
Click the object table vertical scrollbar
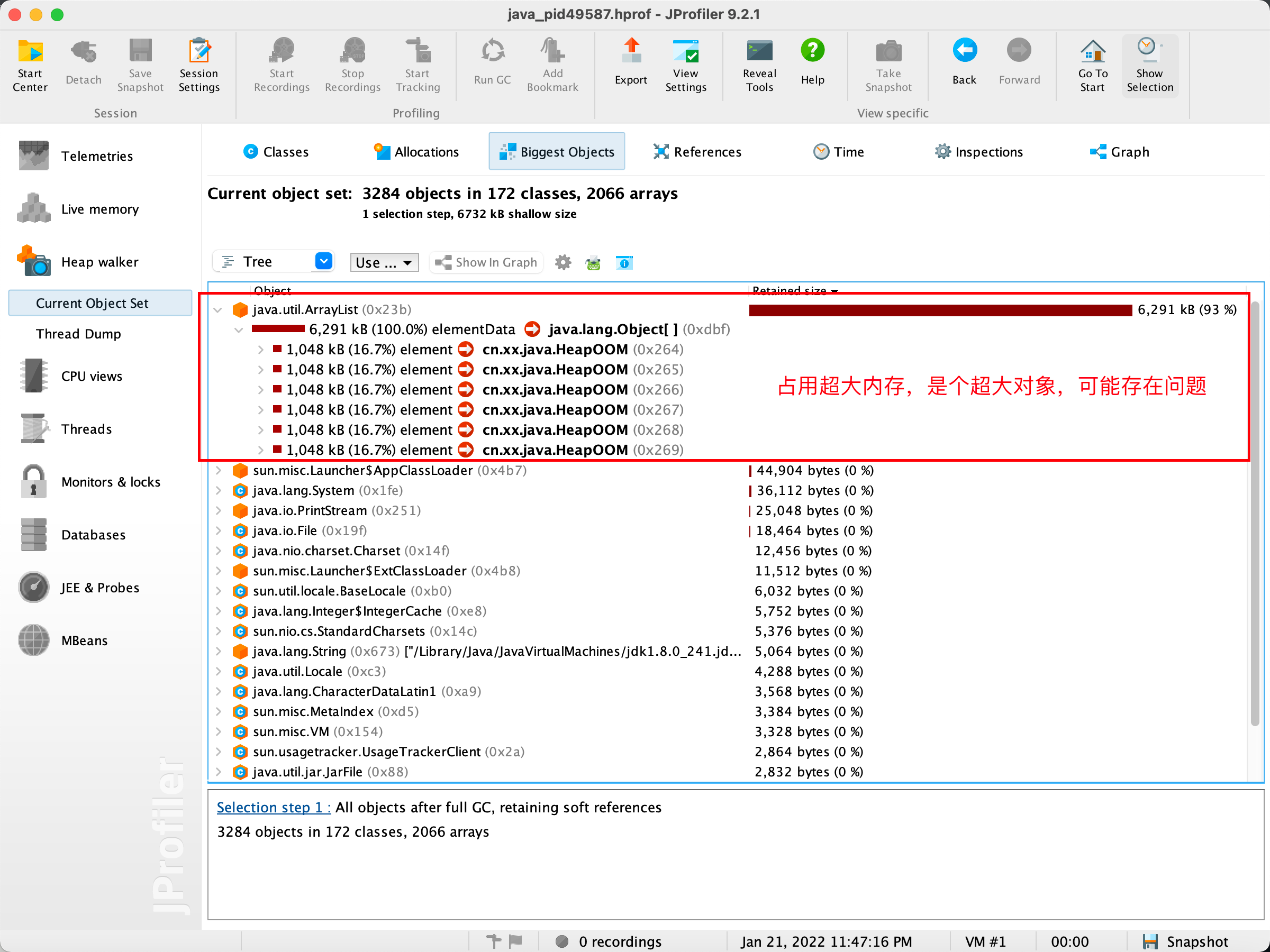[1255, 512]
